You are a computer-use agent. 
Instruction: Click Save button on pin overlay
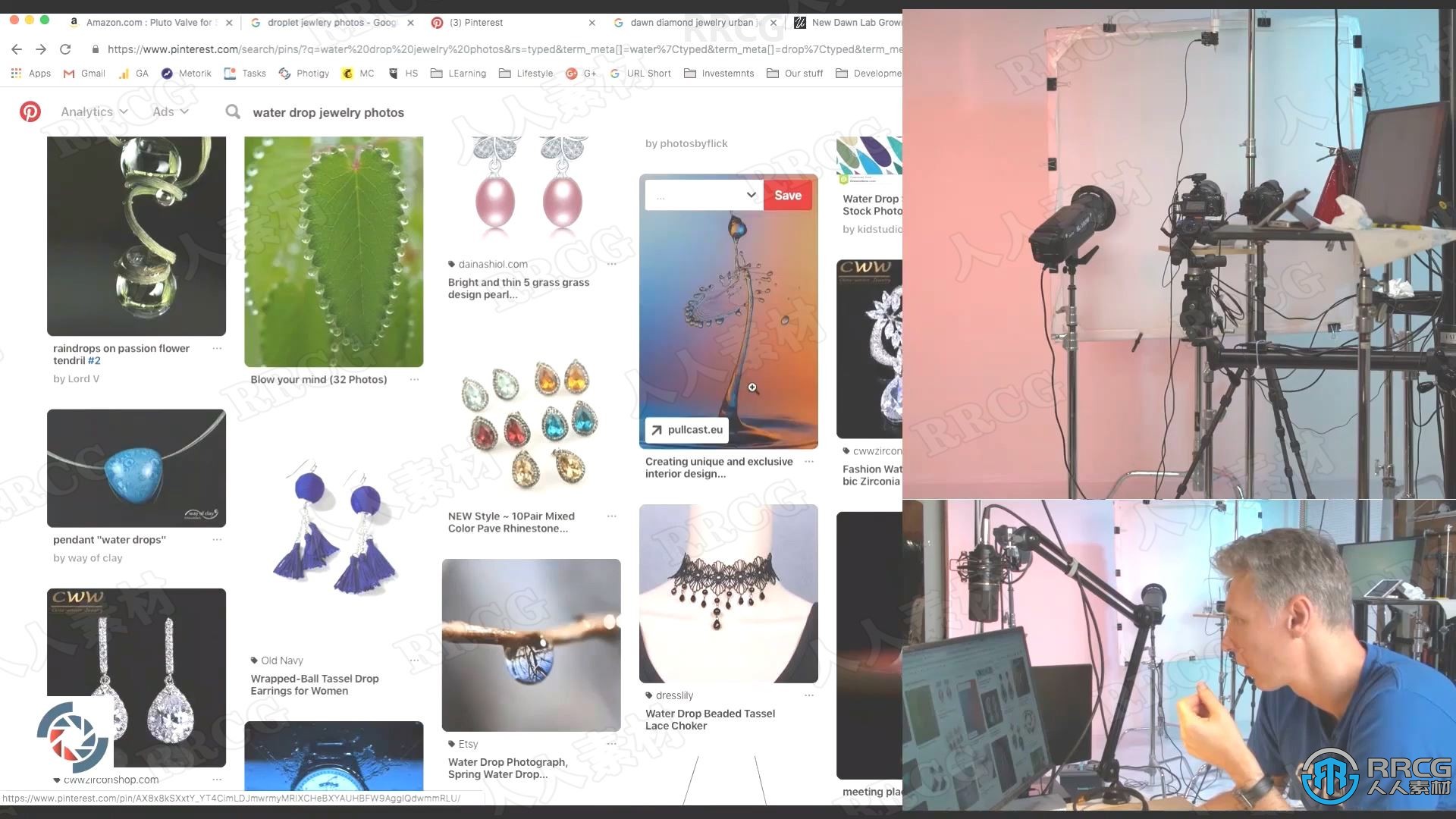[x=788, y=194]
